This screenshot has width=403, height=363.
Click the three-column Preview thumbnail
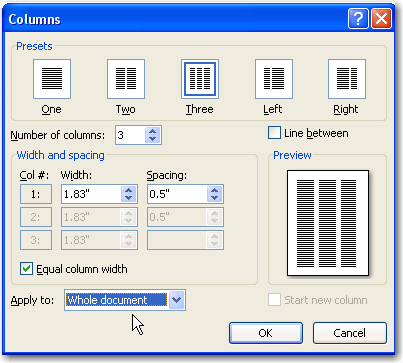(x=328, y=223)
